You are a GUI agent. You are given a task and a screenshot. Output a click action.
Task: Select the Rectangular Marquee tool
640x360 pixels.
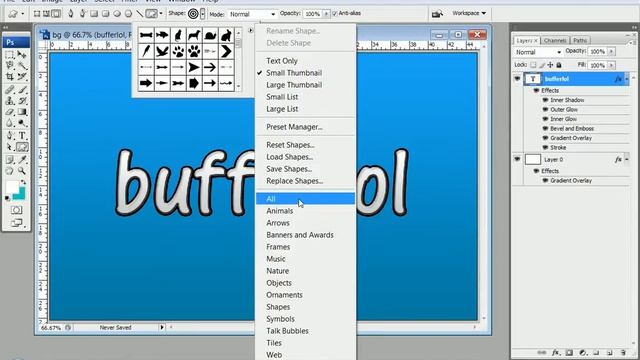(10, 54)
